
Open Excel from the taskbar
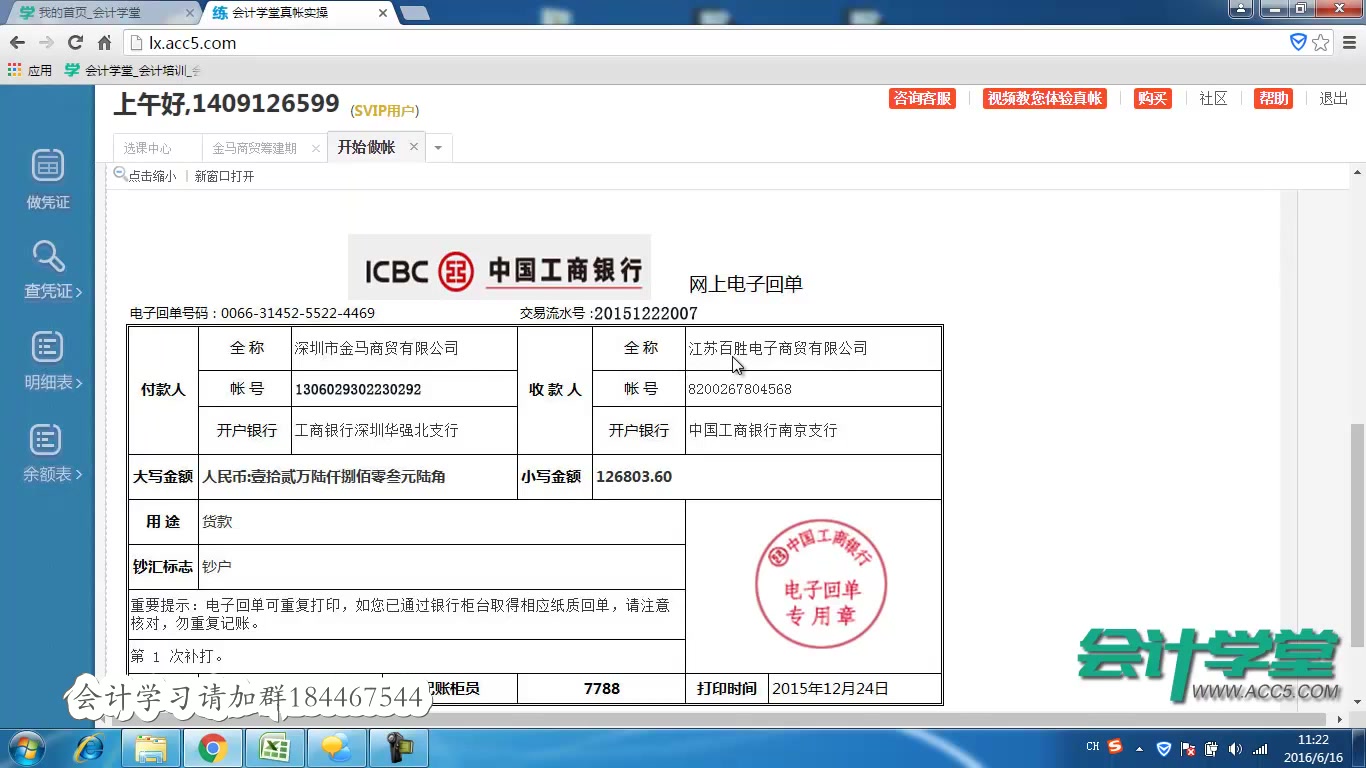pos(274,748)
